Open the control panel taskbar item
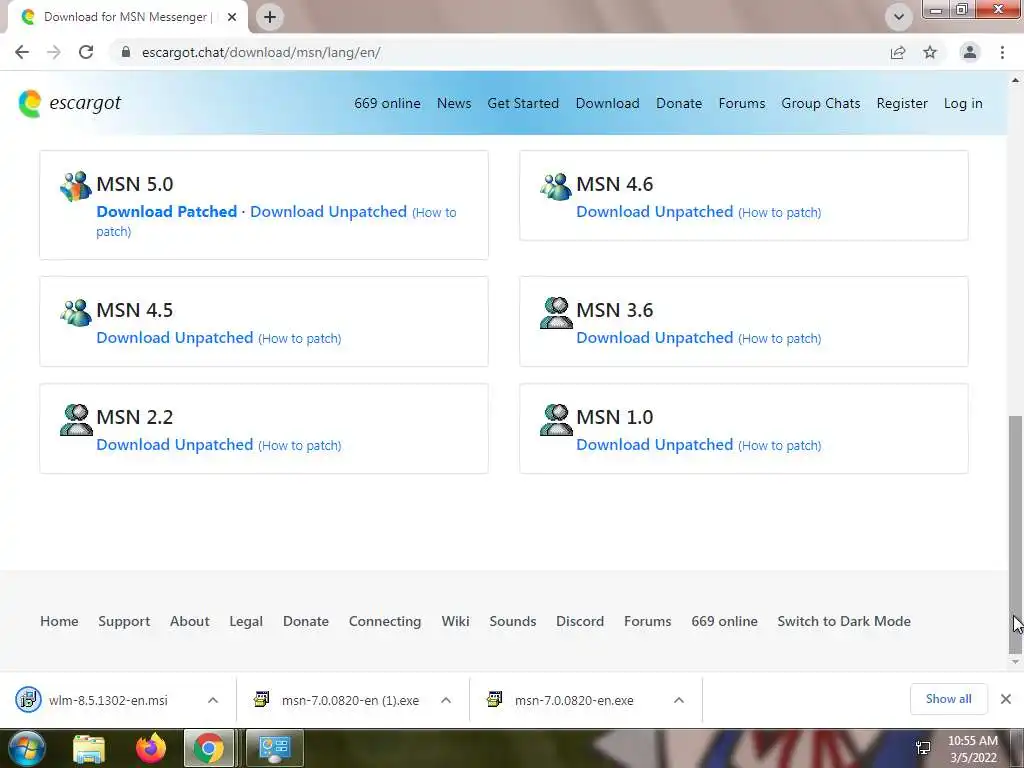The image size is (1024, 768). [274, 748]
